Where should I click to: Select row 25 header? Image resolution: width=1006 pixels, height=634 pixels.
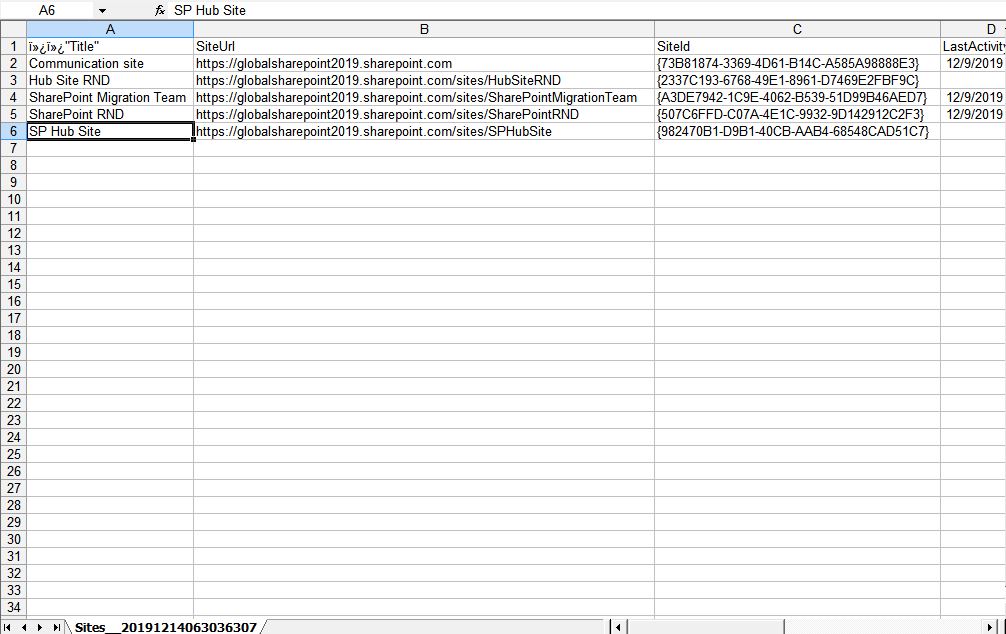[13, 454]
